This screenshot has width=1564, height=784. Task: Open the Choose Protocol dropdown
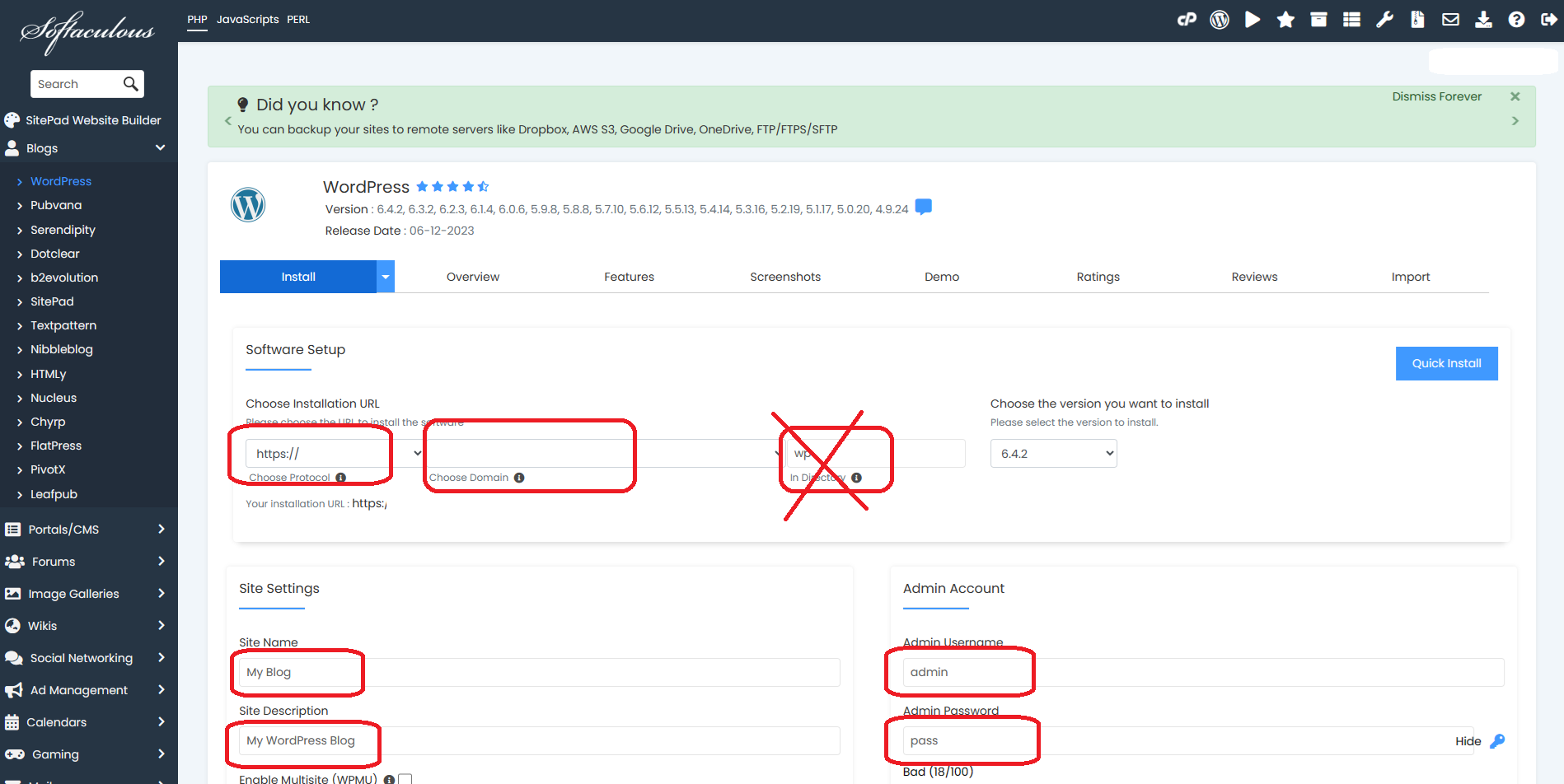pos(330,453)
